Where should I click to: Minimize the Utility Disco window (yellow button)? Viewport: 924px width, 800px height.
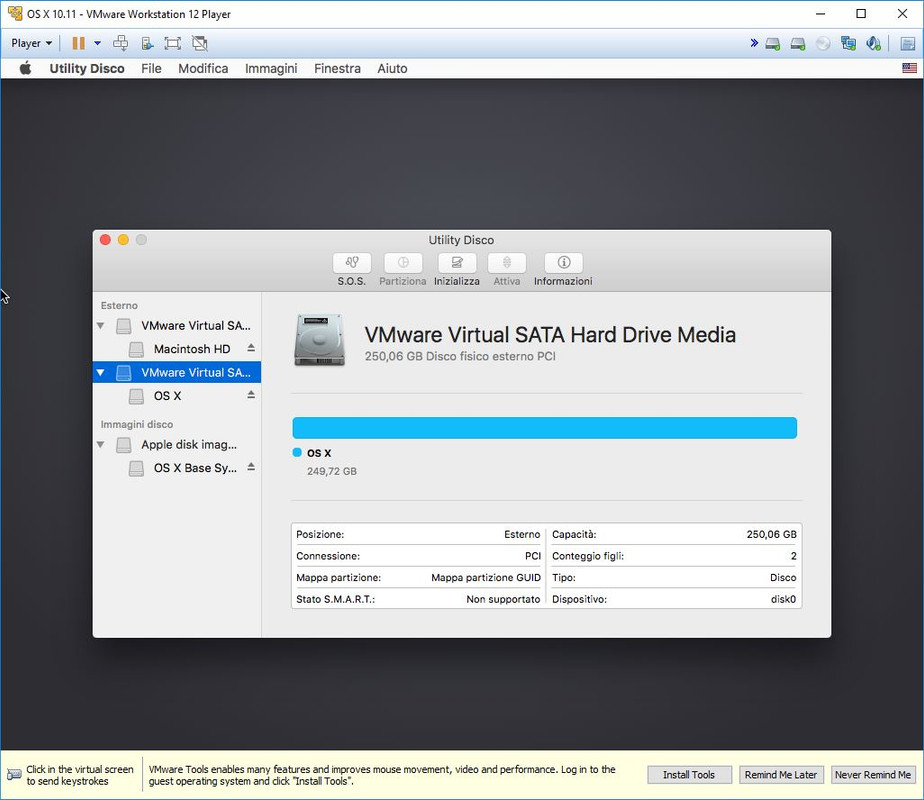click(x=123, y=240)
